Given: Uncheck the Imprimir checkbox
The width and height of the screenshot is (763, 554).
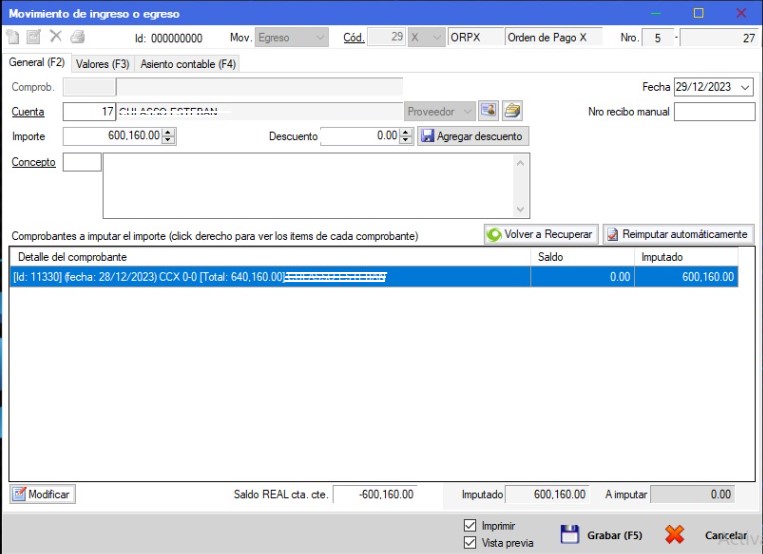Looking at the screenshot, I should click(471, 526).
